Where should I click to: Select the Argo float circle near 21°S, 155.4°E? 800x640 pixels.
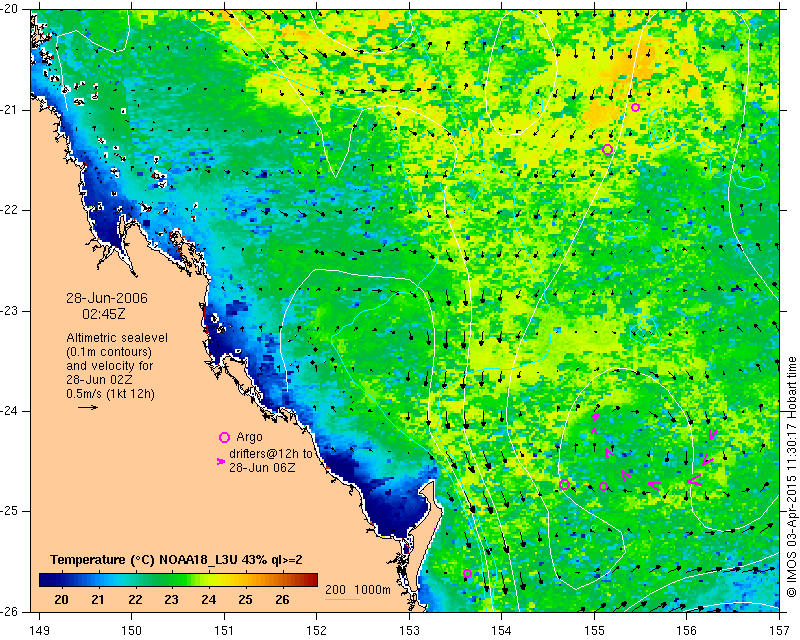[635, 107]
